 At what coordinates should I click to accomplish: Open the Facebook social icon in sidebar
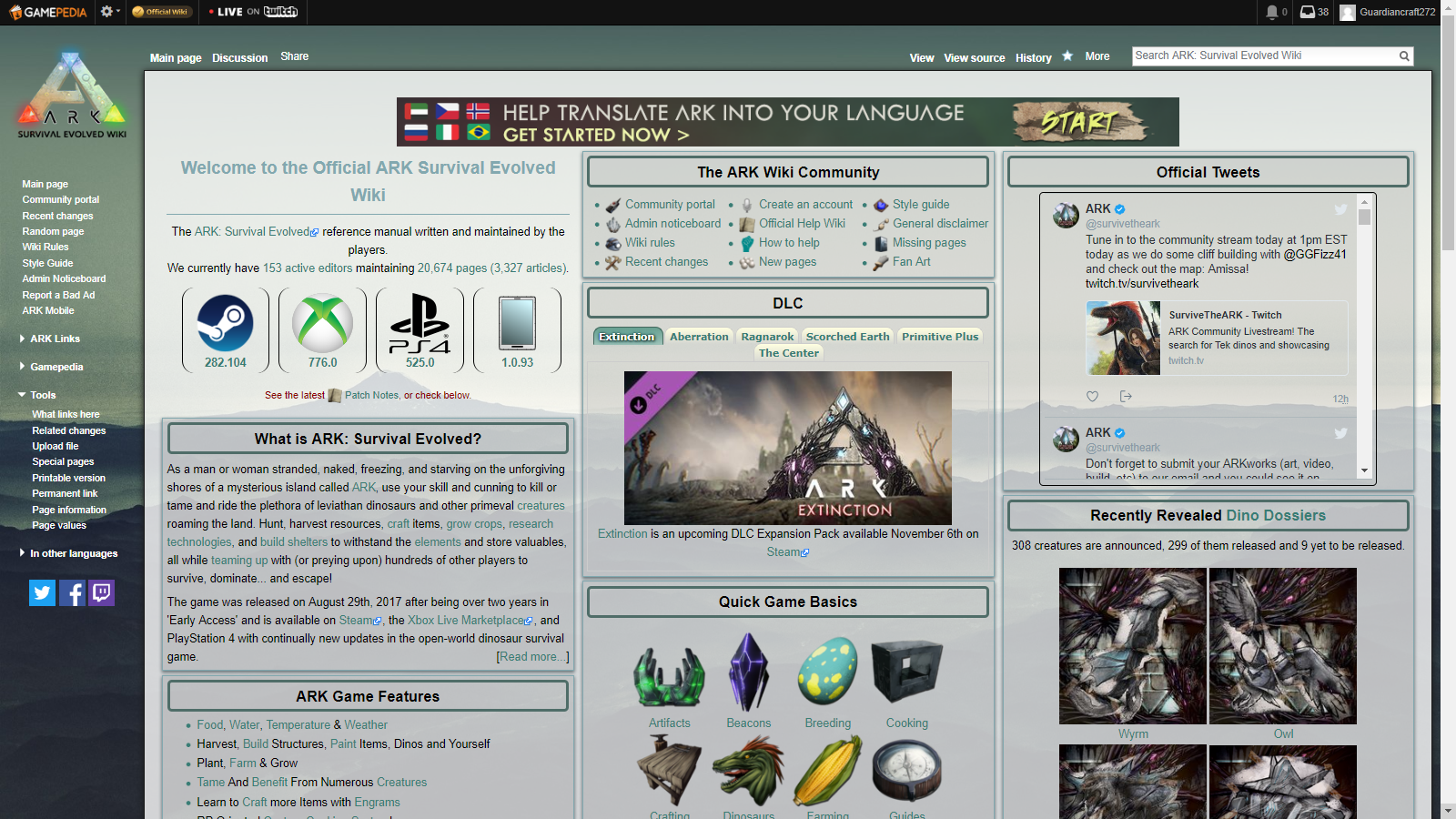72,593
